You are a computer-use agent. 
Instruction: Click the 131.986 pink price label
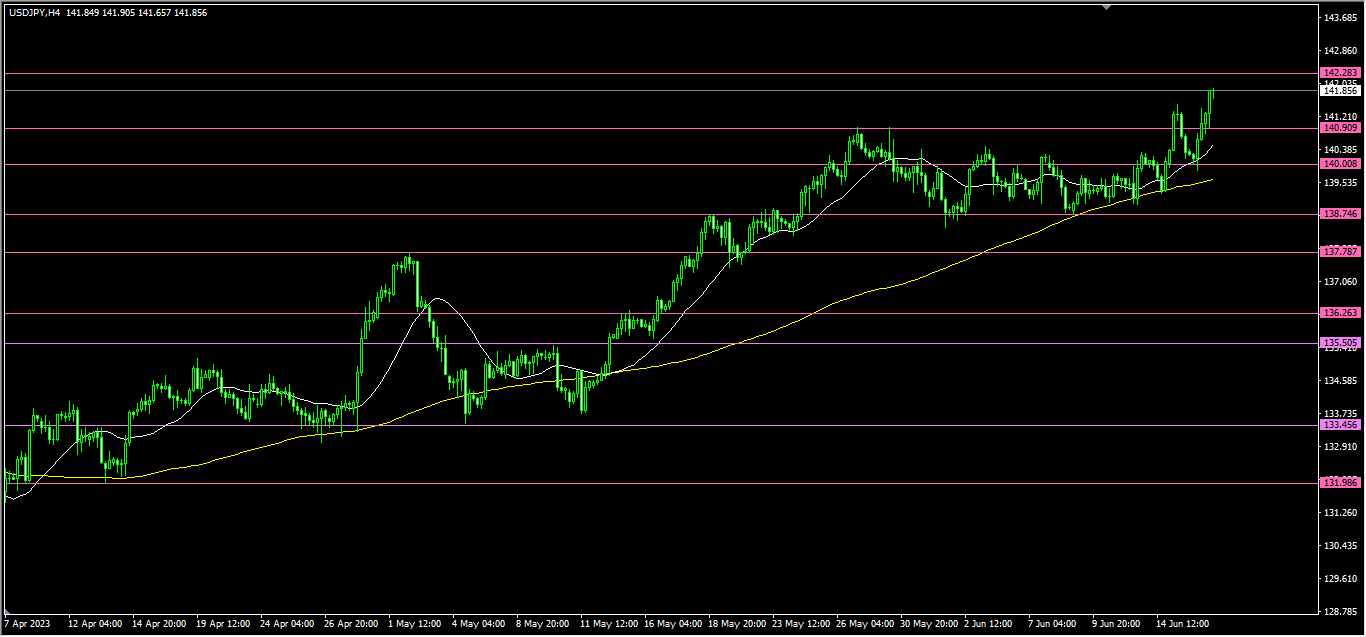(1340, 483)
